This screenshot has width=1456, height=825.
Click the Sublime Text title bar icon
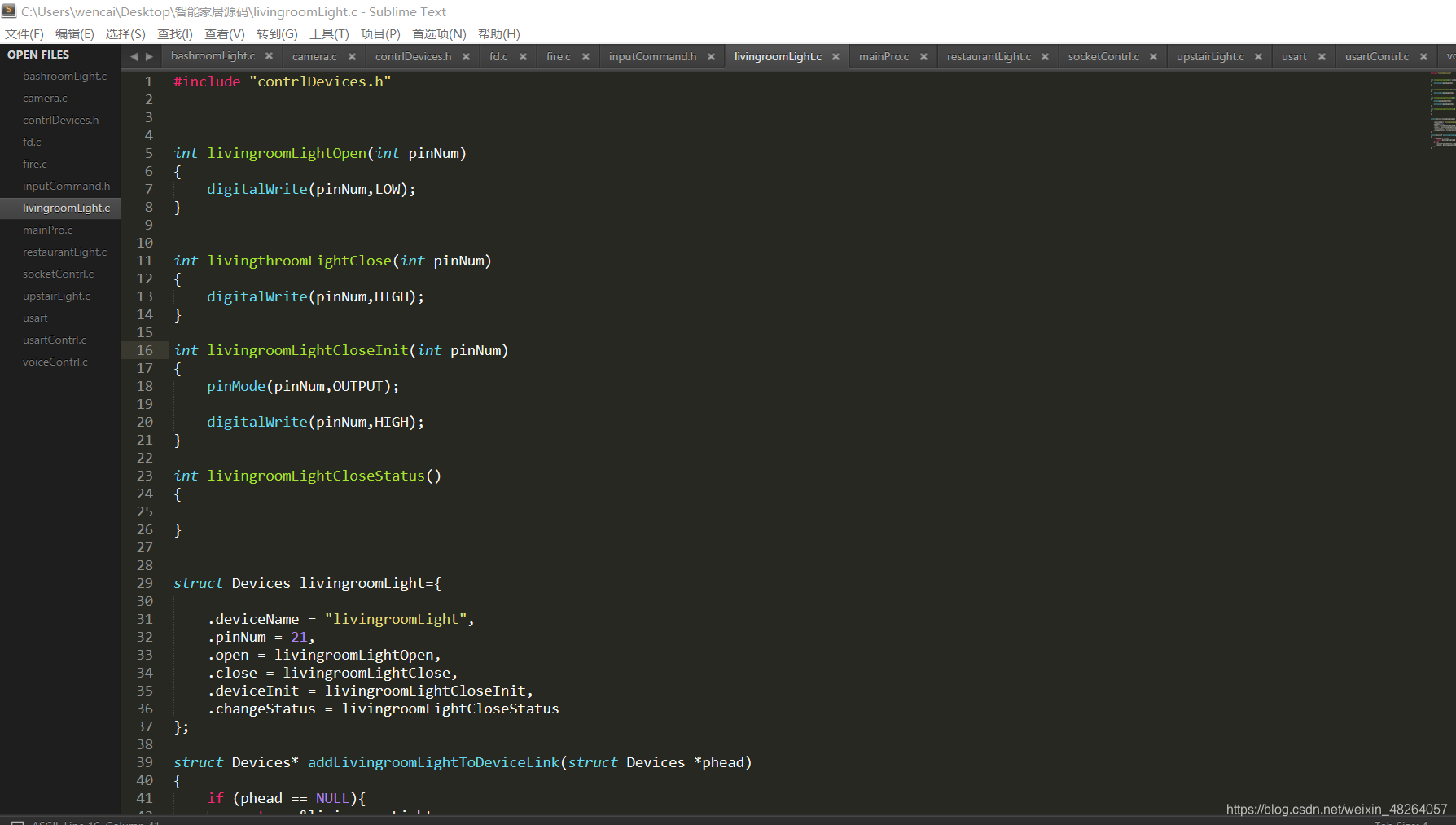click(9, 11)
